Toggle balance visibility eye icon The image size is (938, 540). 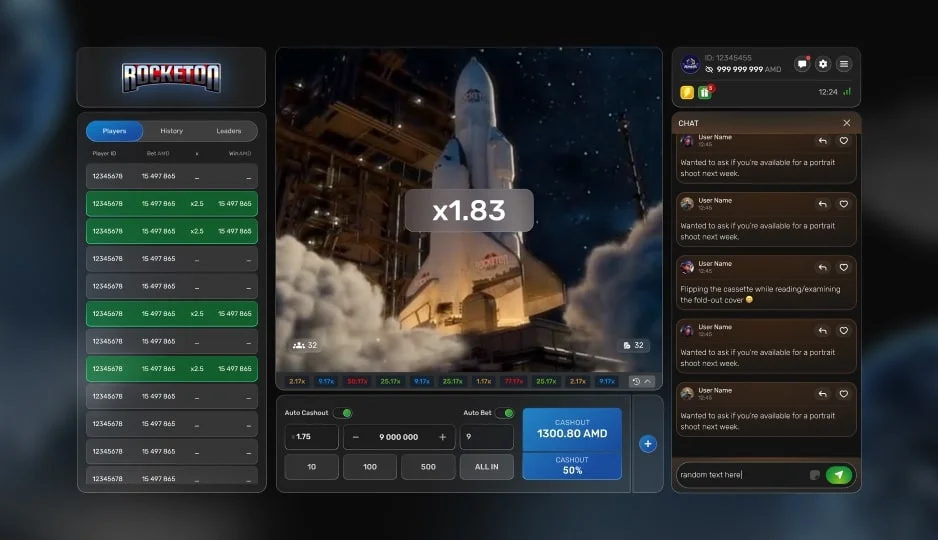tap(709, 70)
